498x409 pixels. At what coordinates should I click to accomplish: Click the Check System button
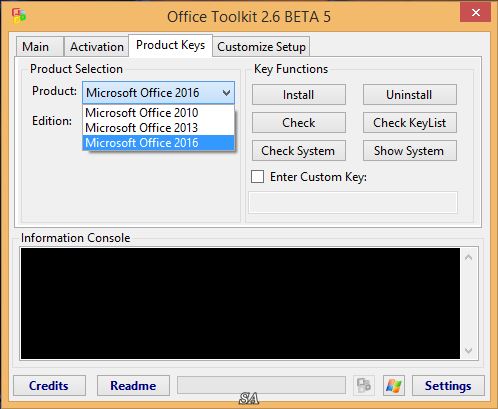click(299, 151)
